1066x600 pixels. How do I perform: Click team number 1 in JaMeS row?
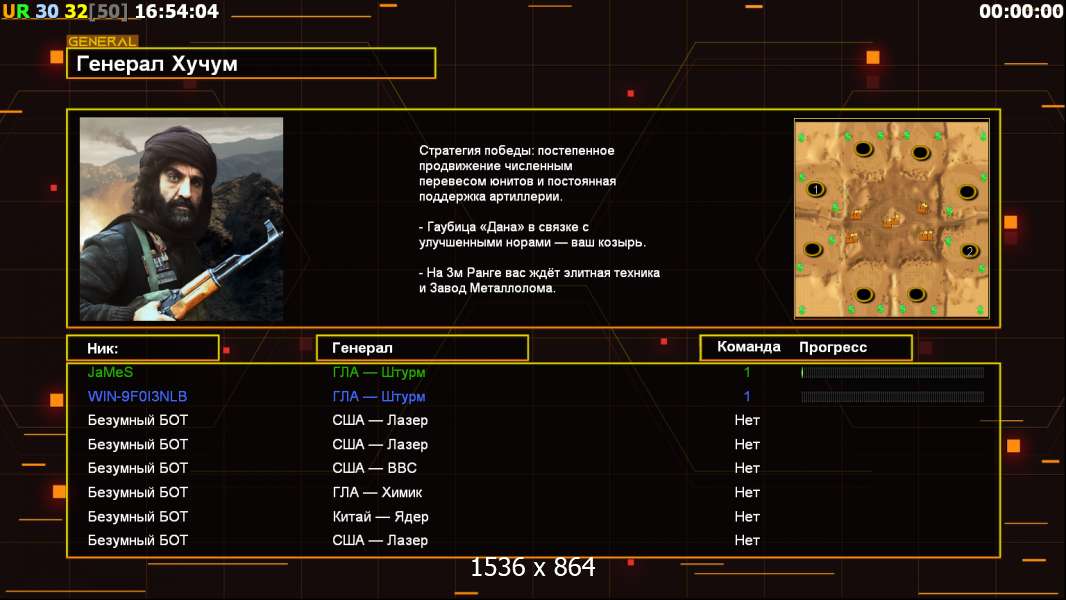pos(746,372)
